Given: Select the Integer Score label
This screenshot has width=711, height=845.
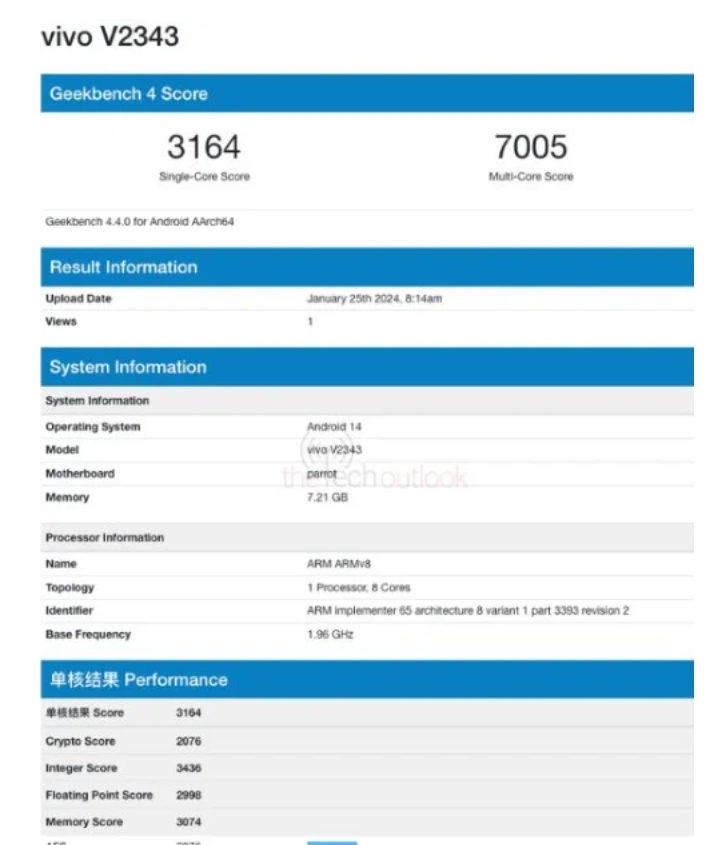Looking at the screenshot, I should coord(81,768).
